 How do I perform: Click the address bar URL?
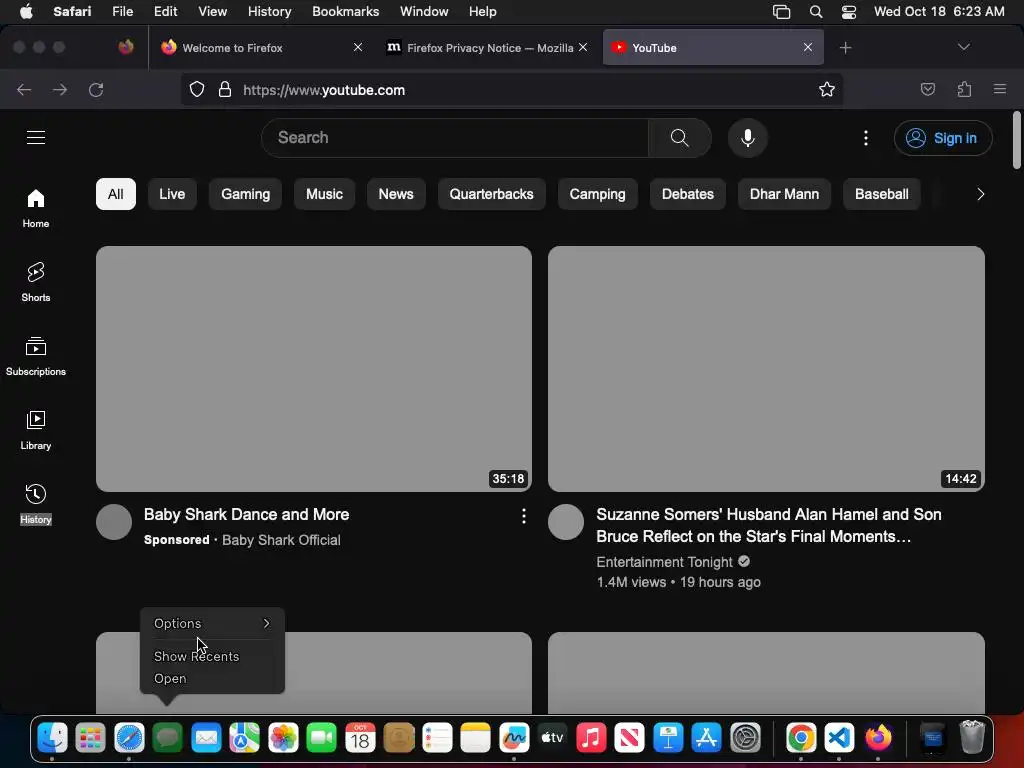324,90
